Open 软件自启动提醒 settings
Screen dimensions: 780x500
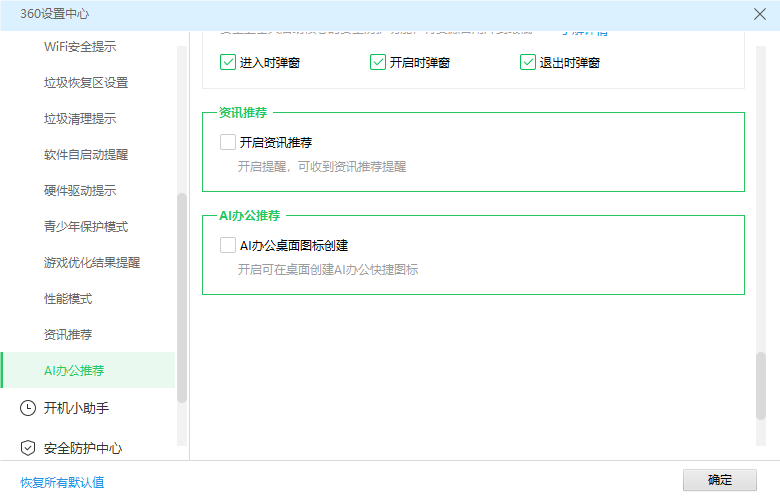tap(86, 155)
